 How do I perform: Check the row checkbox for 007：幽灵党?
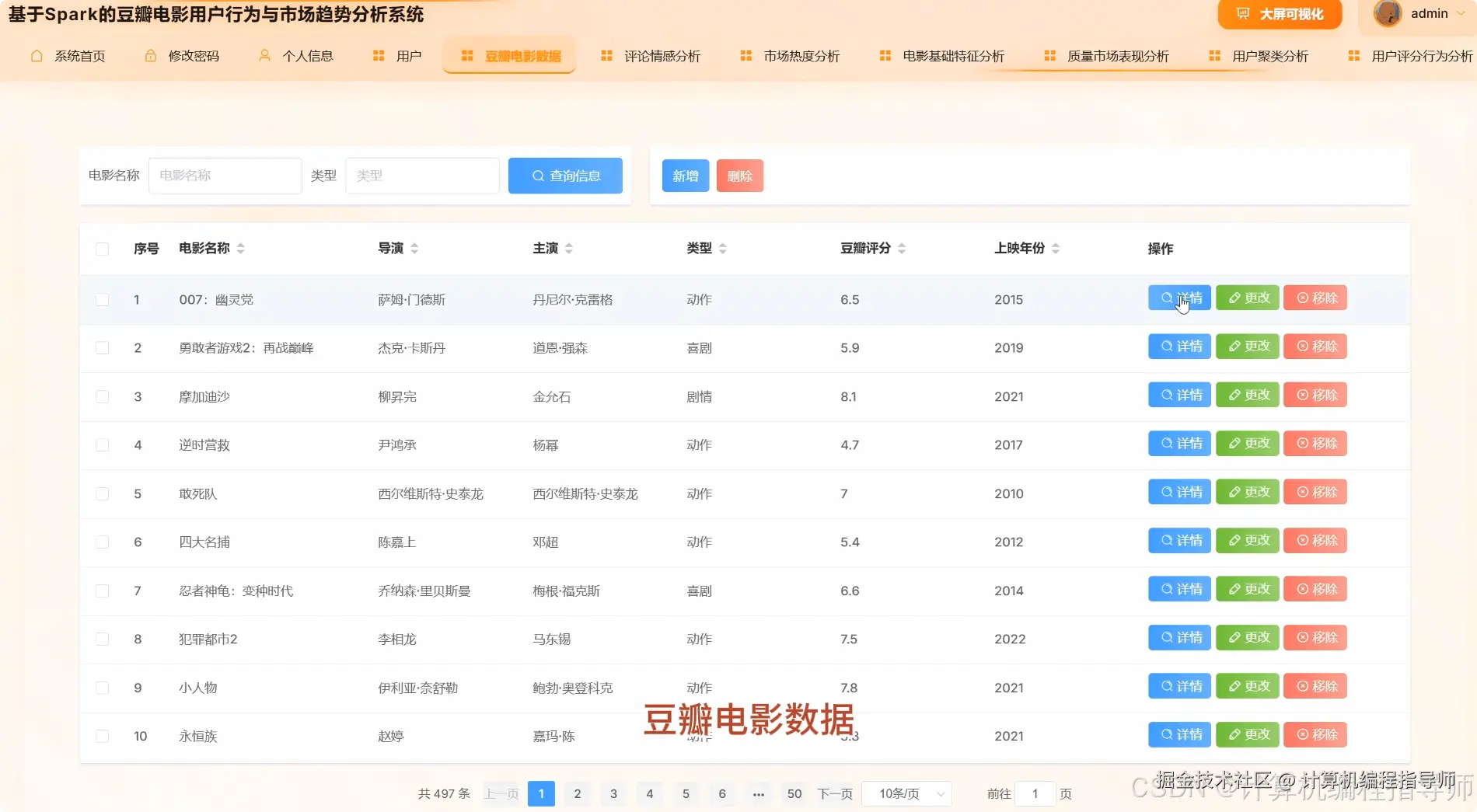coord(102,299)
